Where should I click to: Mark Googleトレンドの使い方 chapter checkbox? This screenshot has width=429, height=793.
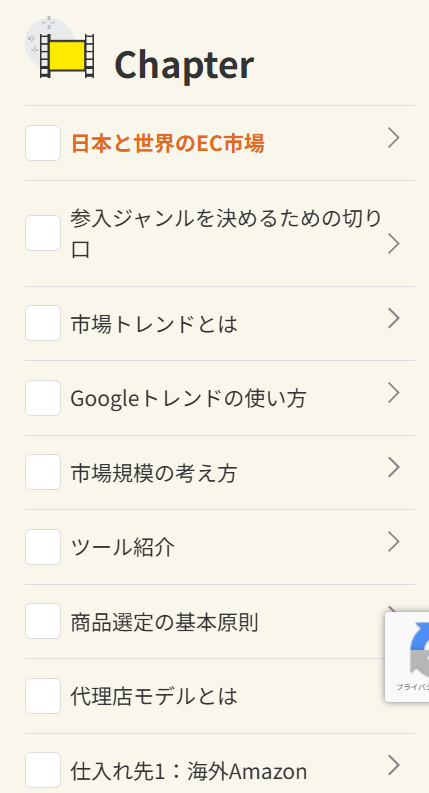[43, 398]
